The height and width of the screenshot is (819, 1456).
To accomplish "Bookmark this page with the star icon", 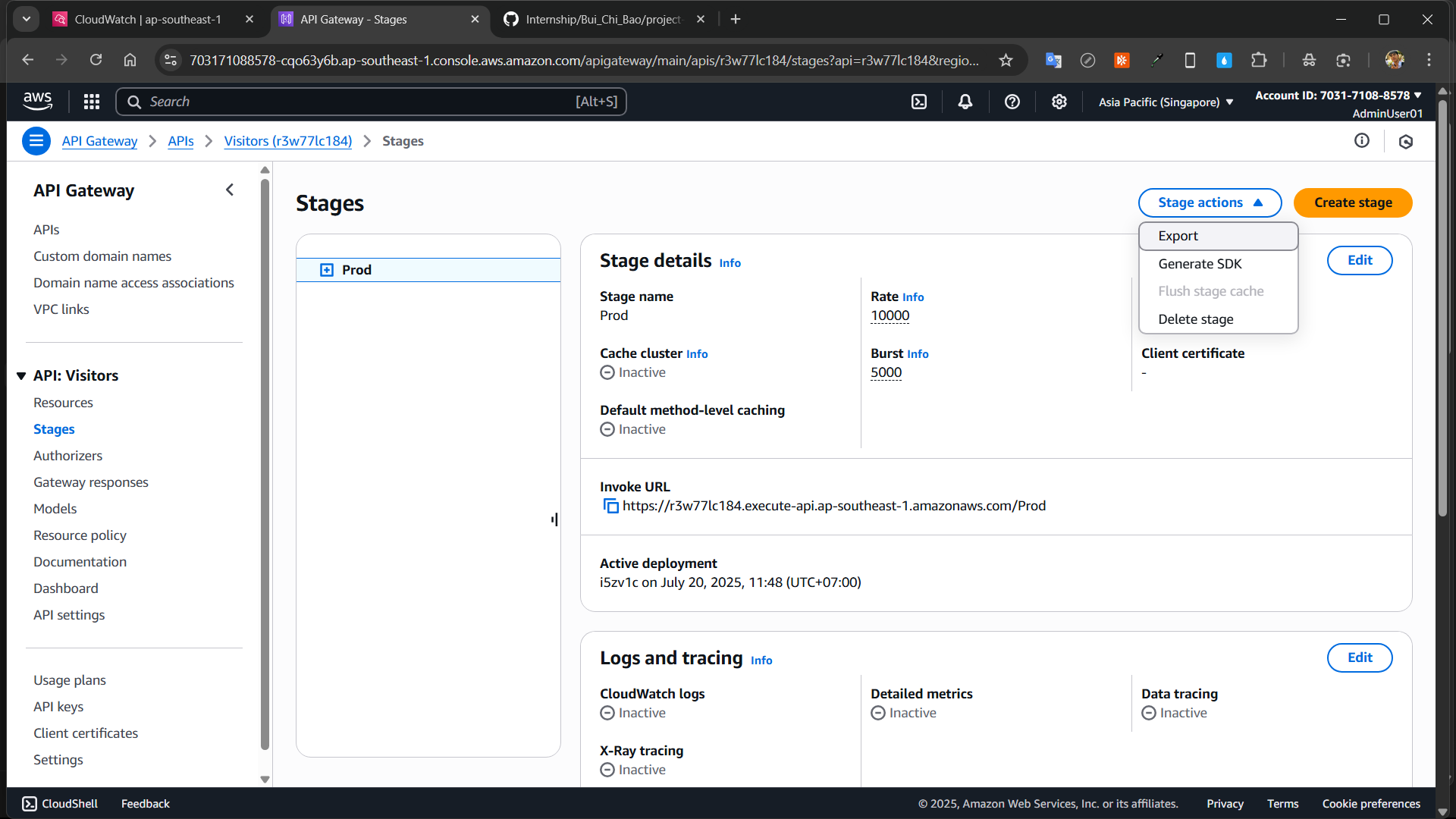I will 1006,60.
